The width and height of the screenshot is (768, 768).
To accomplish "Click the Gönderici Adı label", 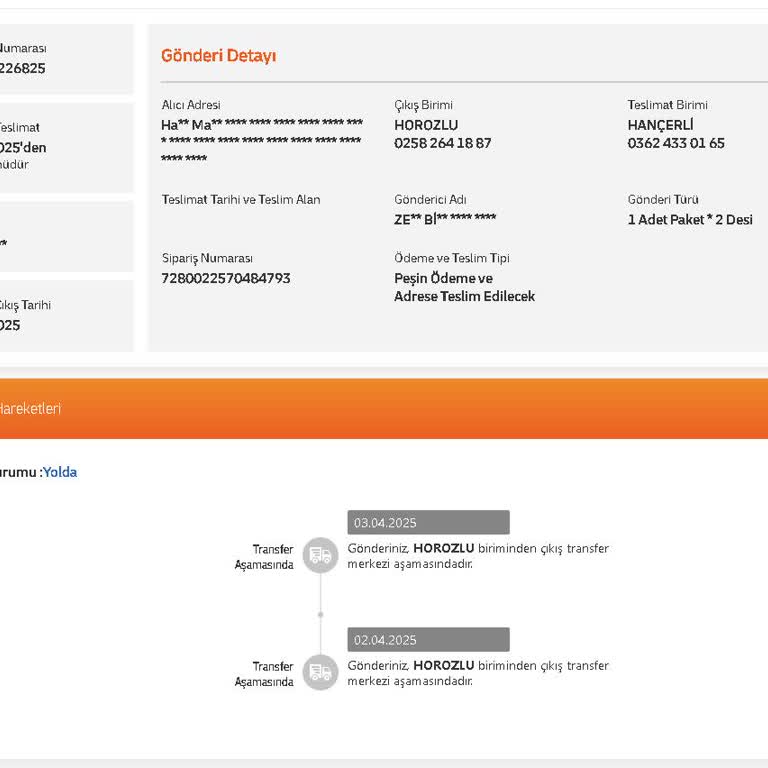I will 430,199.
